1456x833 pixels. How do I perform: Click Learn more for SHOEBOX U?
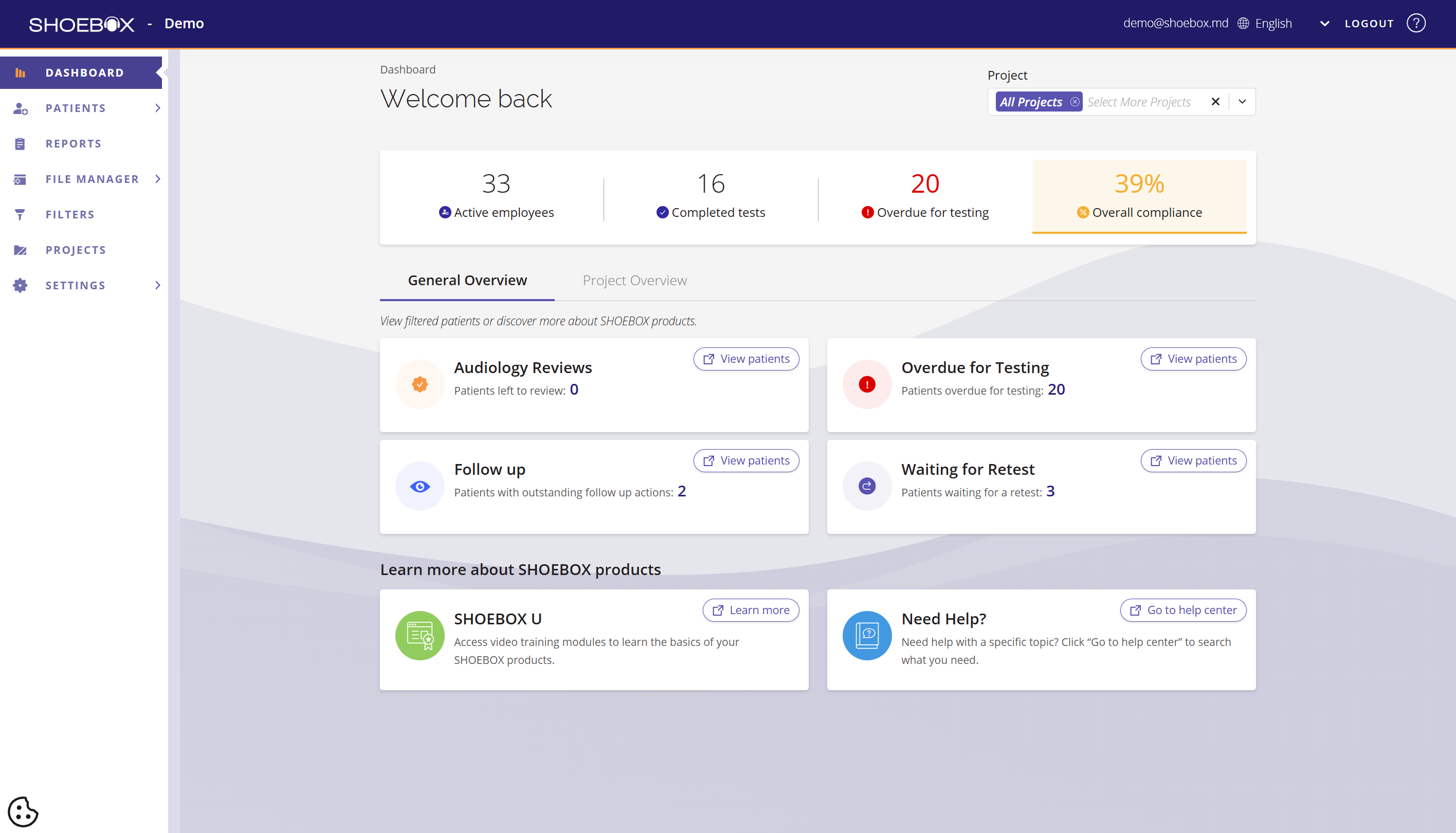click(x=750, y=610)
